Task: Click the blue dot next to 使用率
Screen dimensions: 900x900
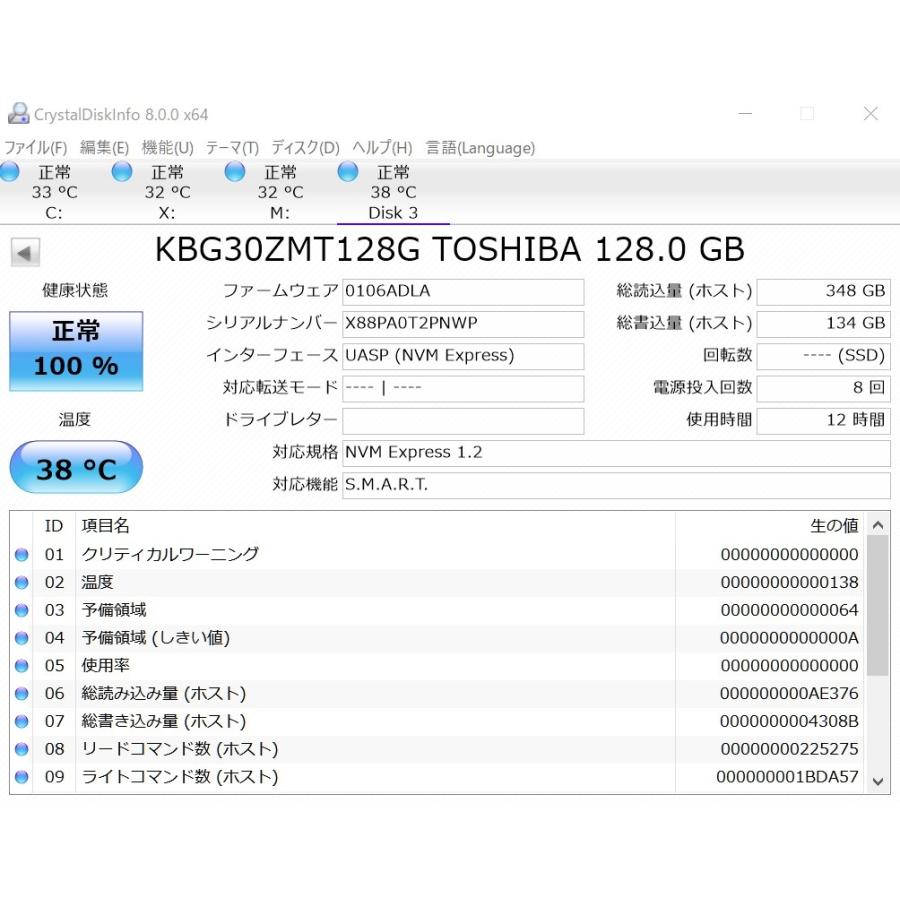Action: pos(21,665)
